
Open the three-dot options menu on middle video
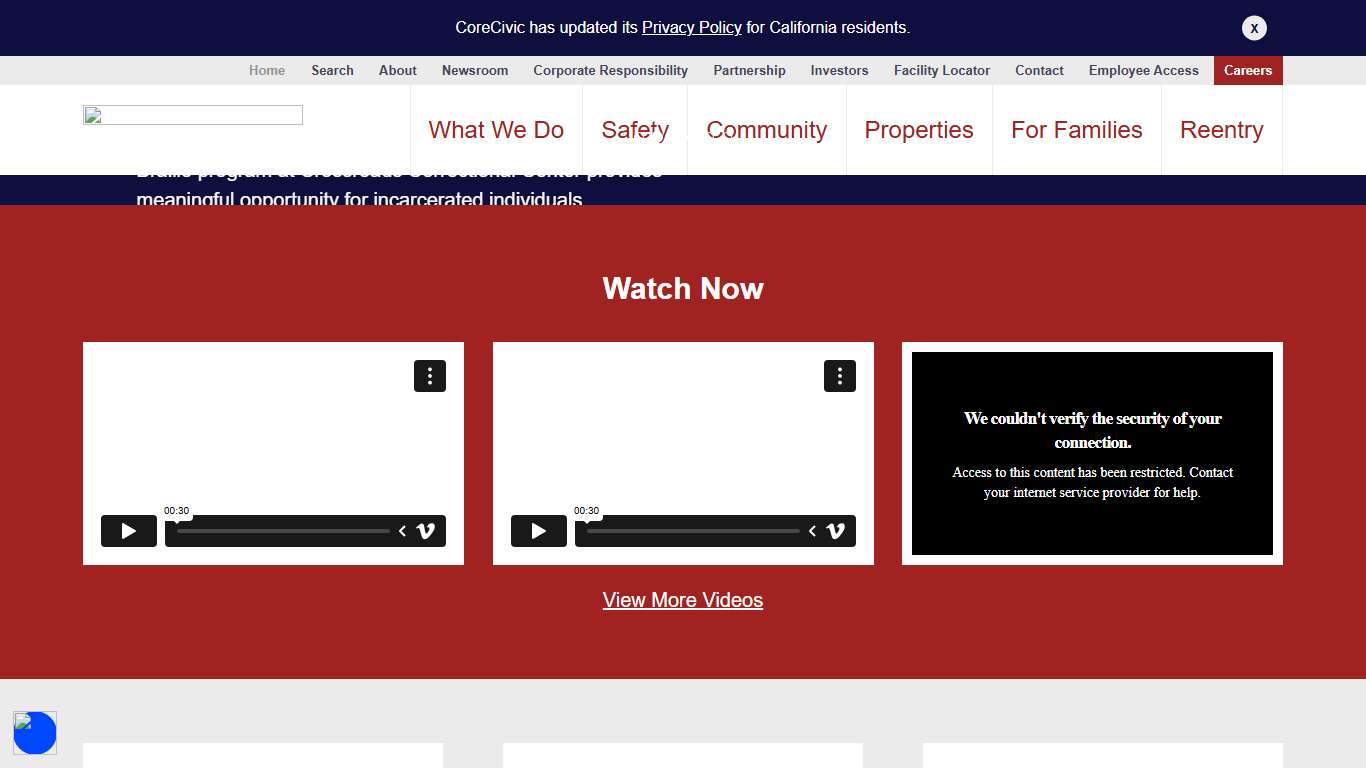(840, 376)
